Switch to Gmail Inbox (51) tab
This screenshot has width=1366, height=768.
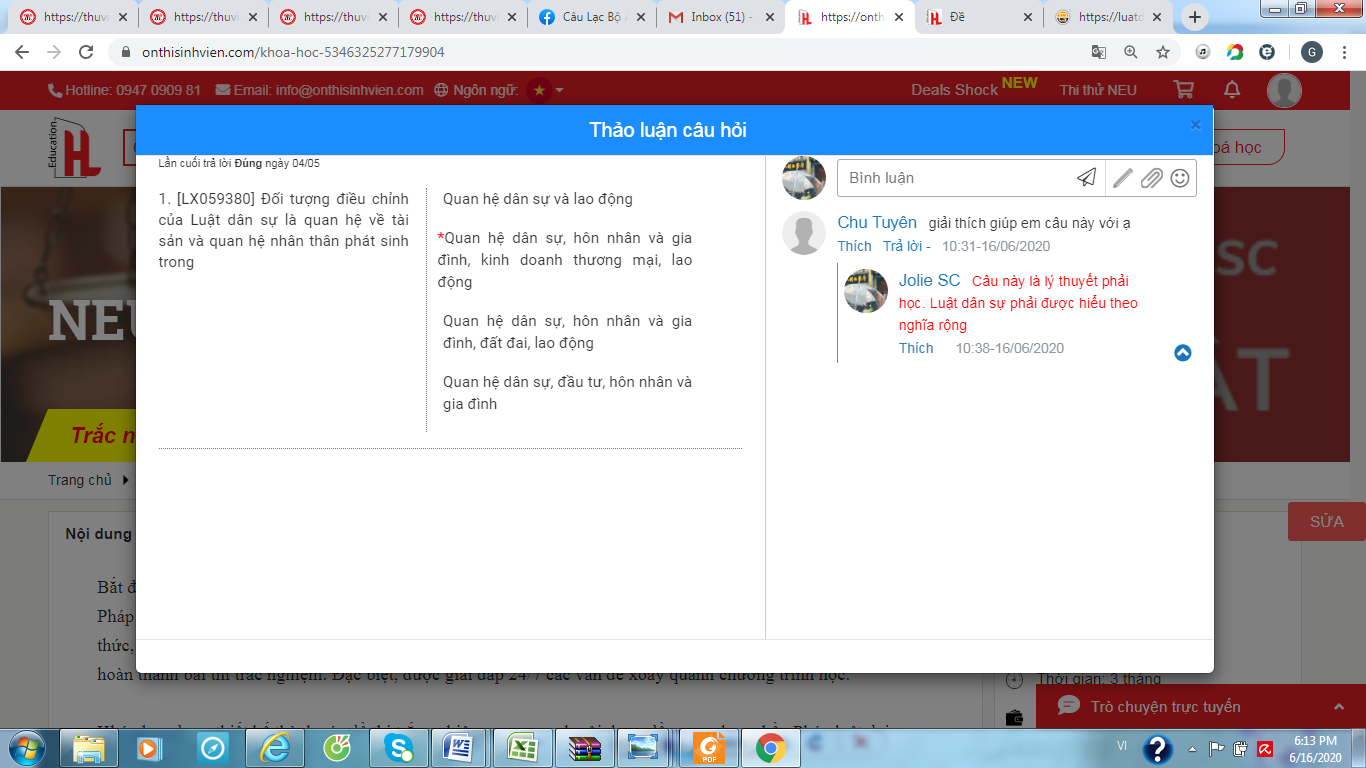[722, 17]
